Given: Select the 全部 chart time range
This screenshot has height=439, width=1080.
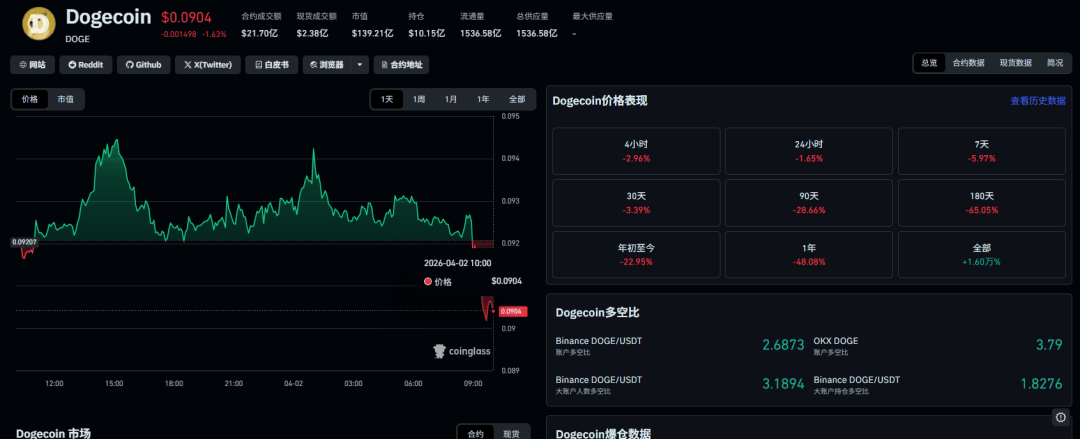Looking at the screenshot, I should tap(516, 99).
